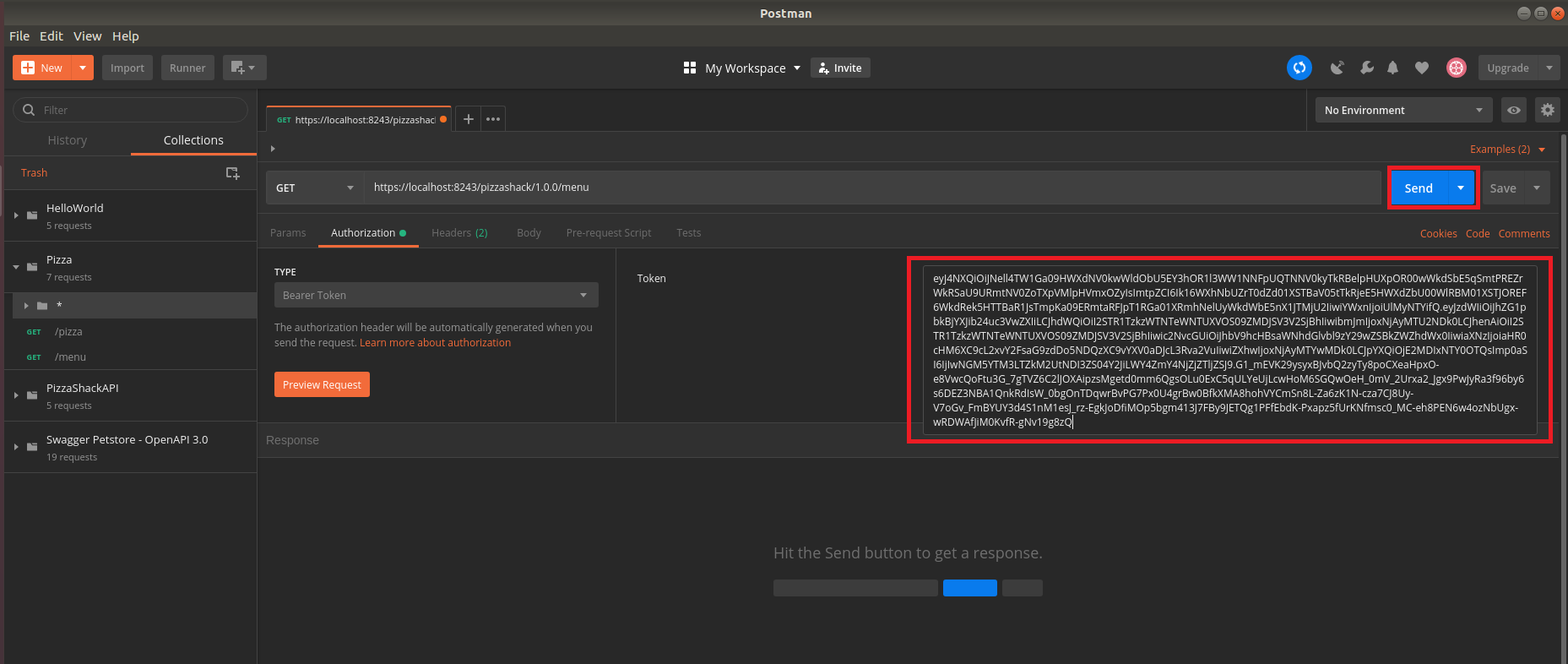Open the History tab in sidebar
The height and width of the screenshot is (664, 1568).
(68, 140)
